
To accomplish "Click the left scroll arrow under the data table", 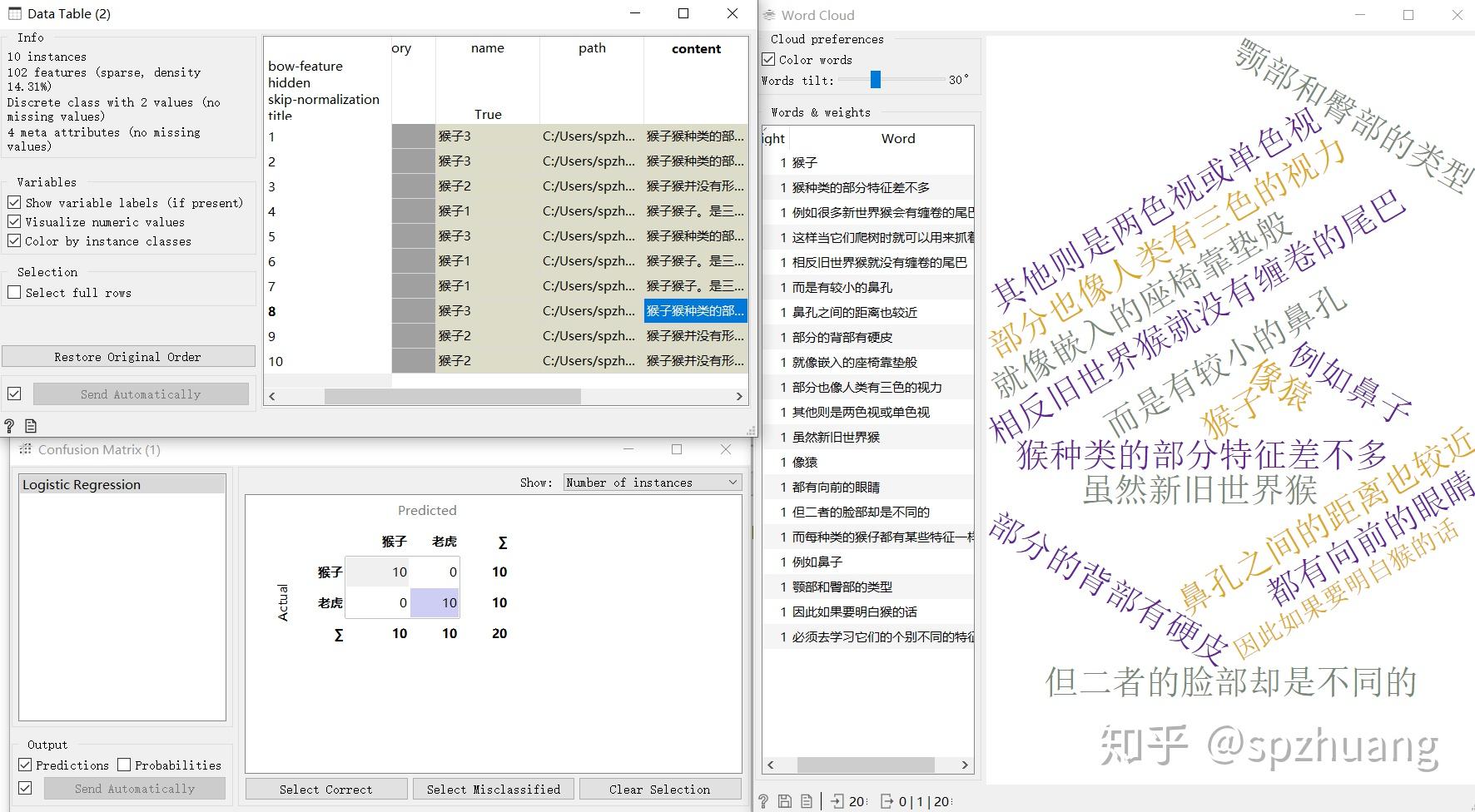I will coord(272,397).
